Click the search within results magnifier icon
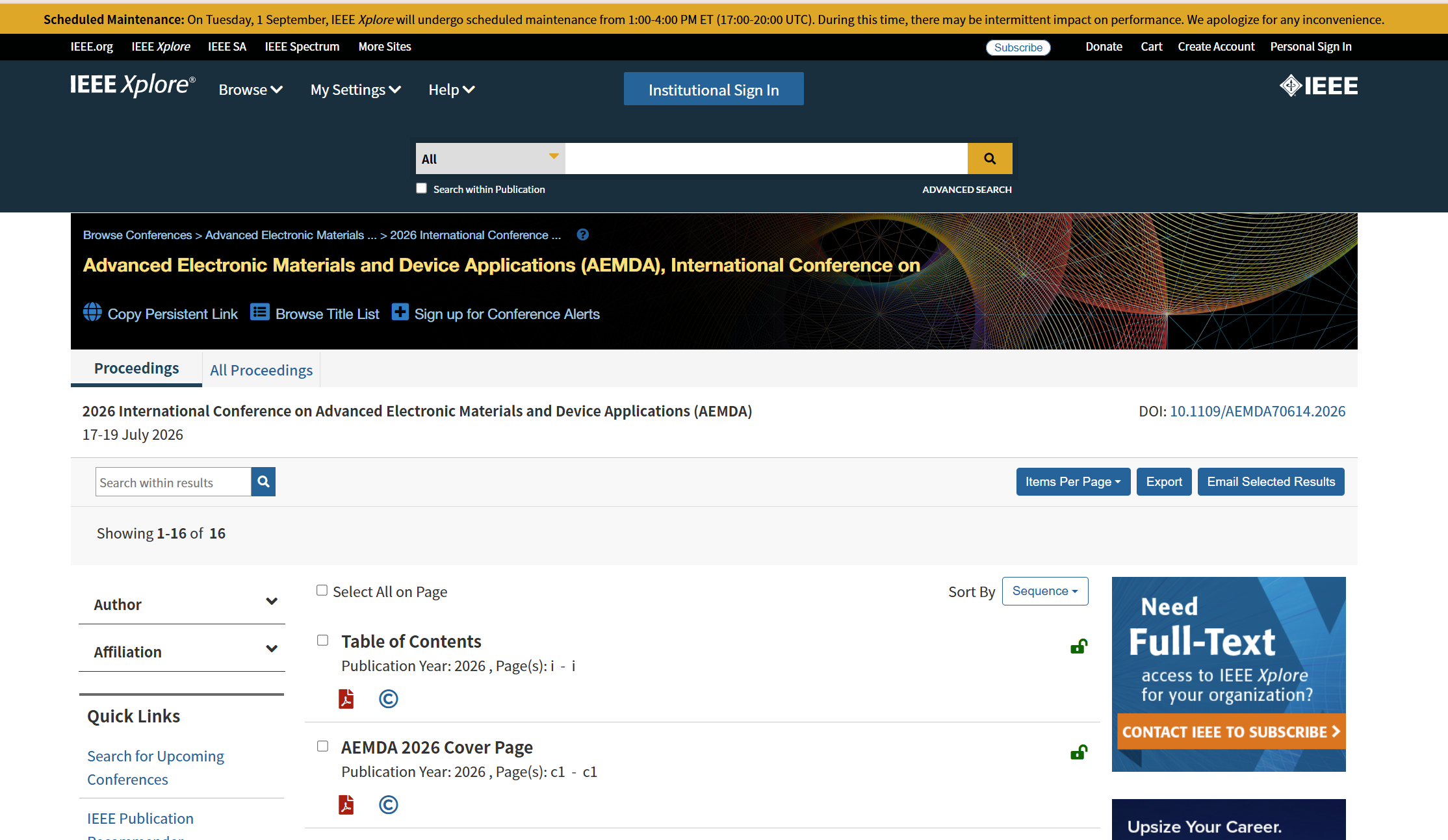Screen dimensions: 1448x840 (263, 481)
